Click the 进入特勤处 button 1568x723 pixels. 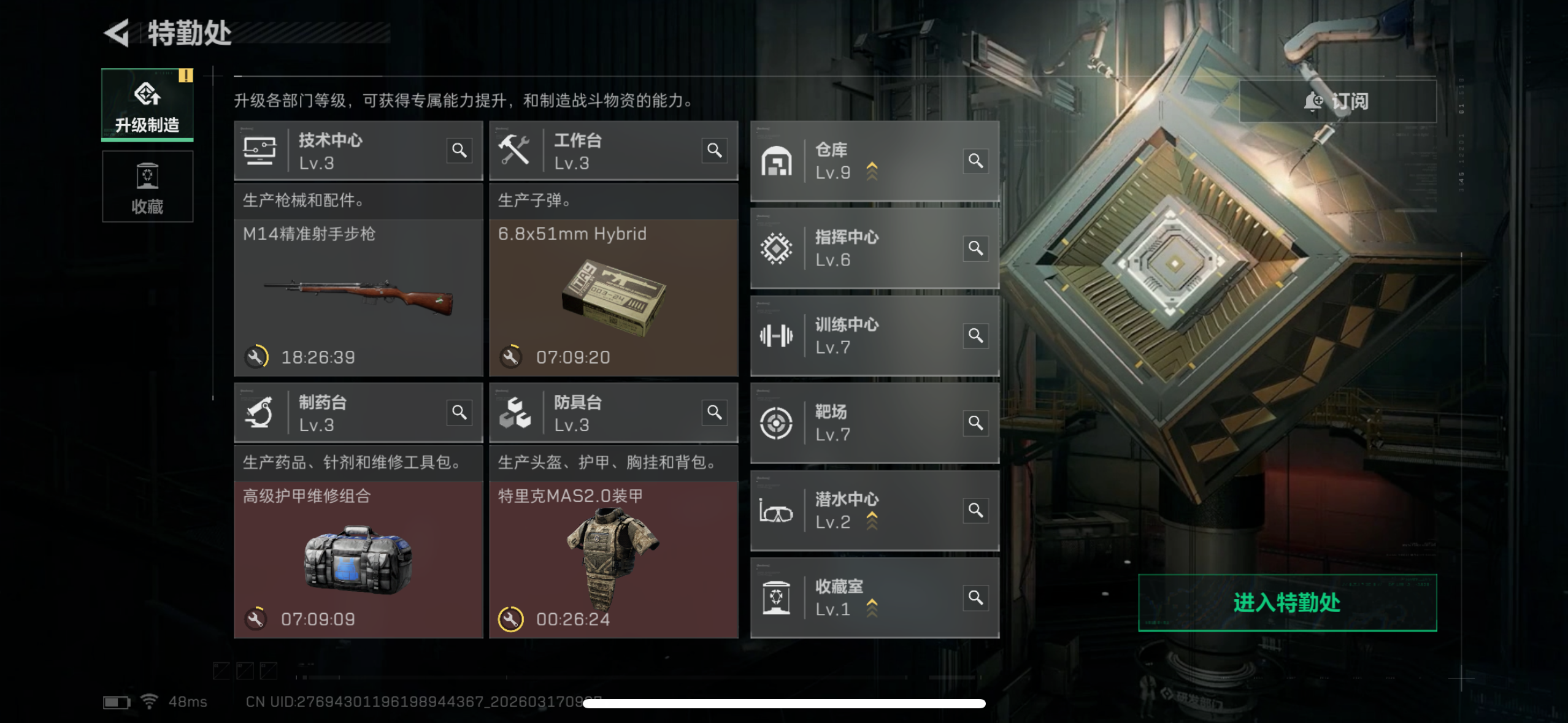coord(1287,603)
